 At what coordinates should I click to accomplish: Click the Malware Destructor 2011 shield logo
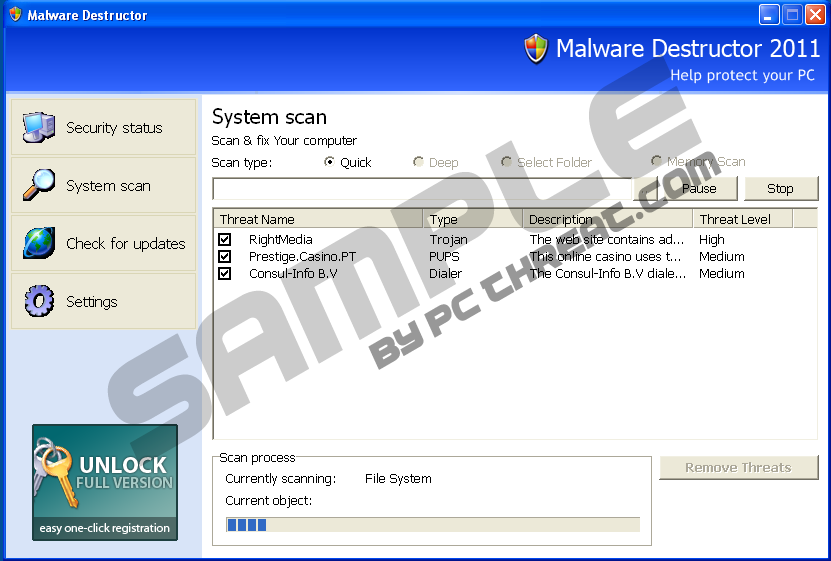pyautogui.click(x=536, y=49)
